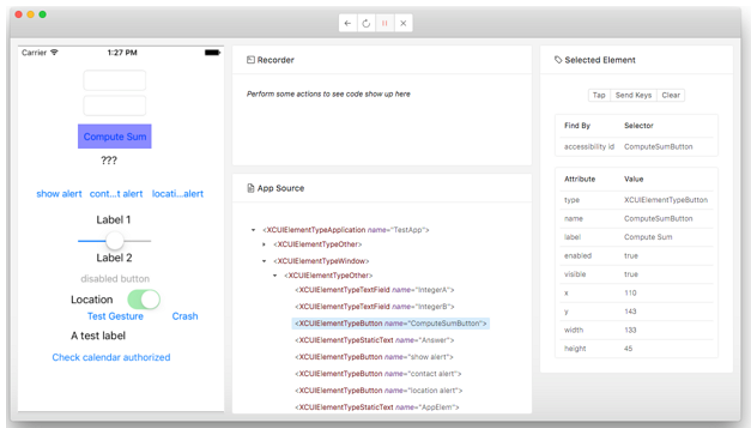Click the top integer input field
The height and width of the screenshot is (433, 756).
(115, 80)
